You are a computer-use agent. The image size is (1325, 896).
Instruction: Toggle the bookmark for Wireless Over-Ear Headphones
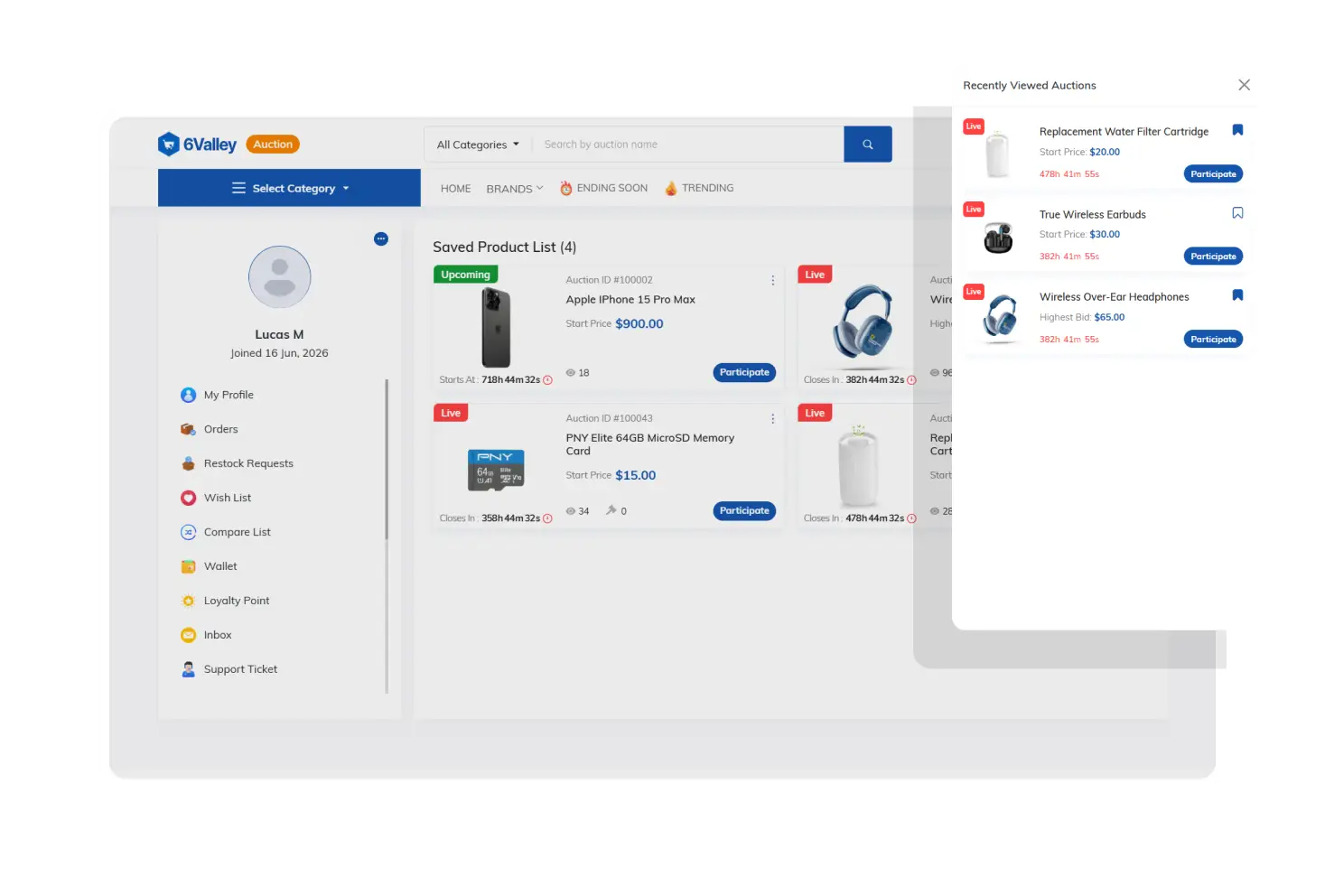pos(1237,295)
